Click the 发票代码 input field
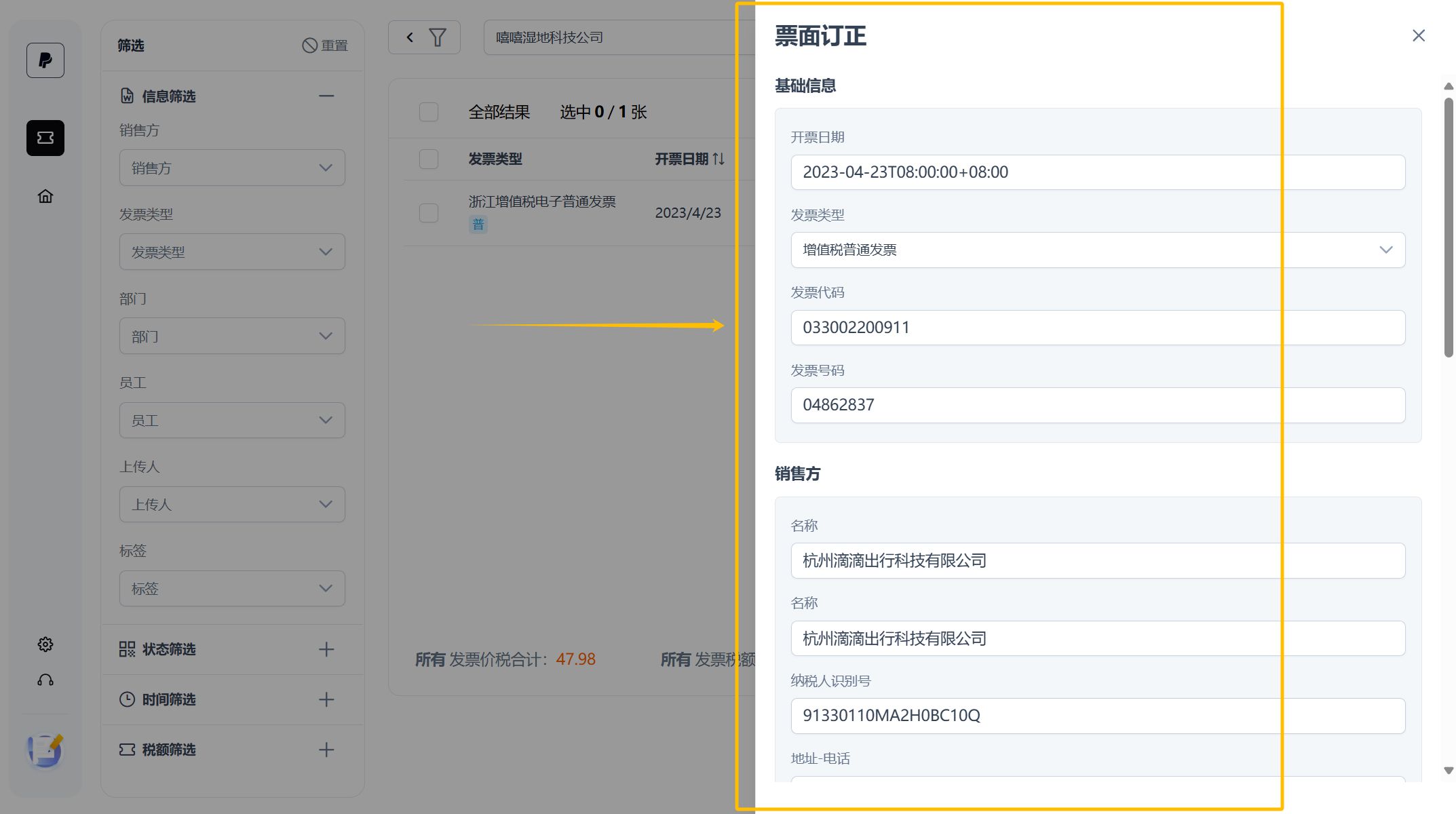1456x814 pixels. click(1098, 328)
